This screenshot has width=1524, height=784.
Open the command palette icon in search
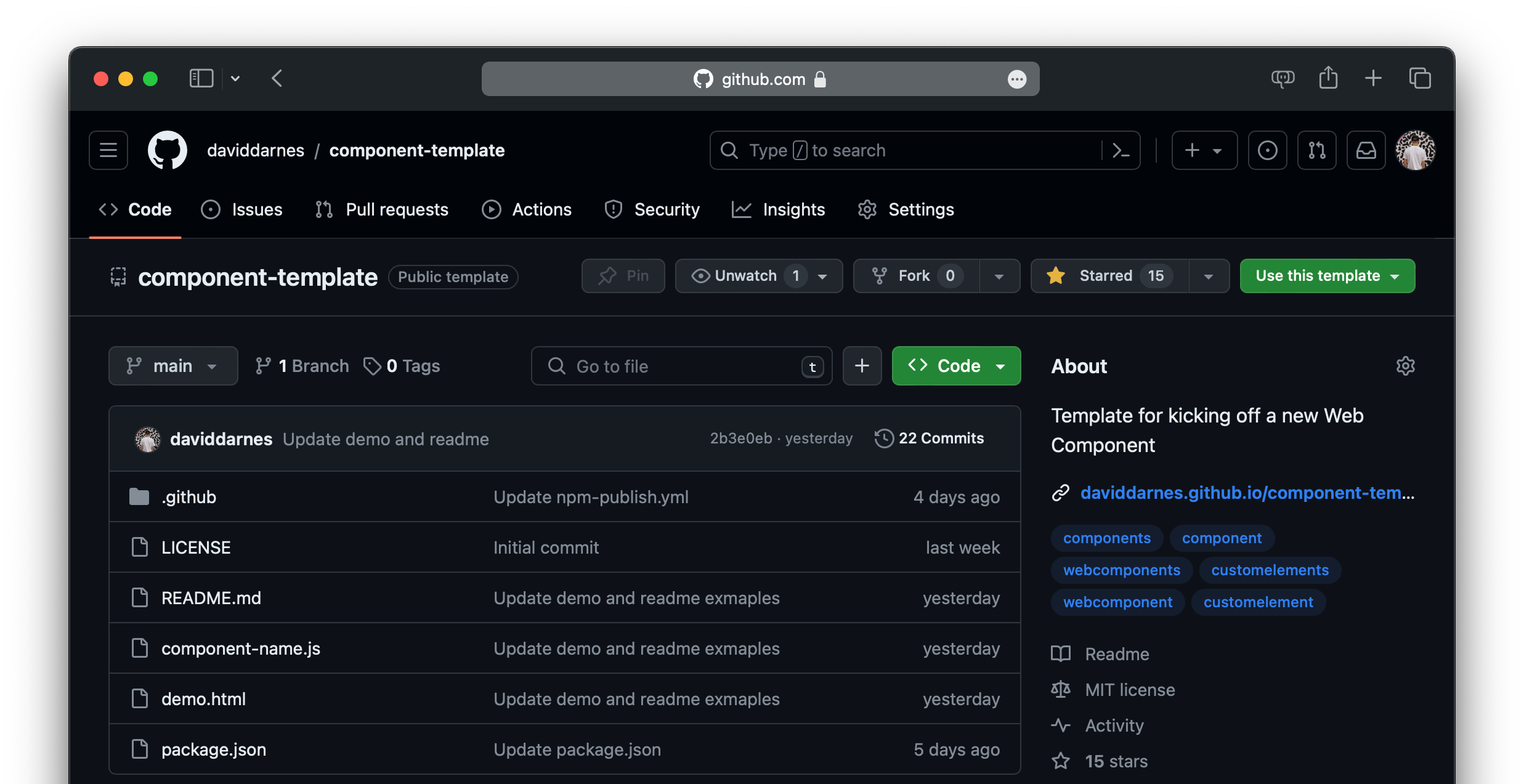pyautogui.click(x=1121, y=150)
